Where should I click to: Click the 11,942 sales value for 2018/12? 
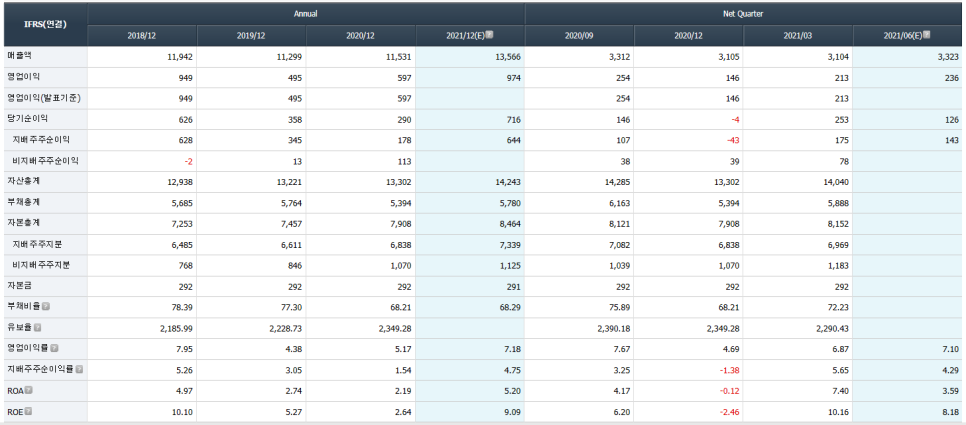pos(179,57)
